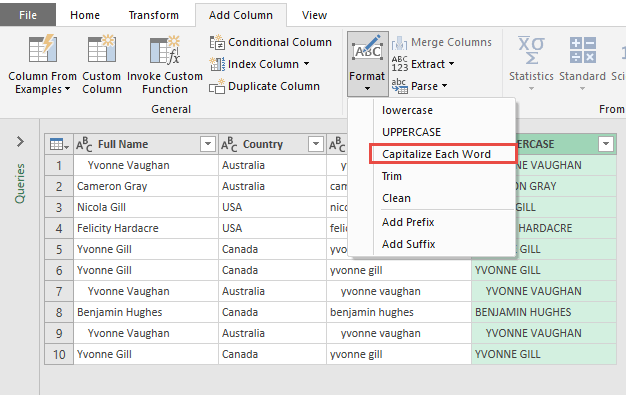Click the BENJAMIN HUGHES uppercase cell
626x395 pixels.
(x=544, y=312)
